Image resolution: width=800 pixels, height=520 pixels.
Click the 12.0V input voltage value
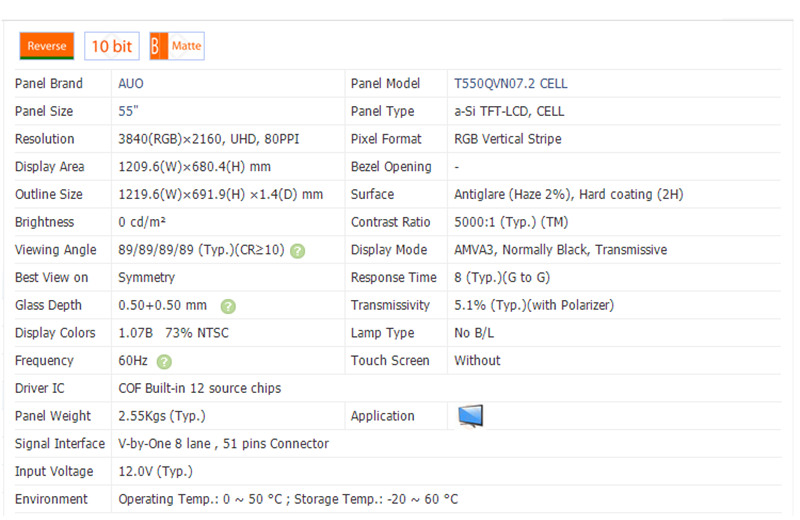pyautogui.click(x=155, y=472)
